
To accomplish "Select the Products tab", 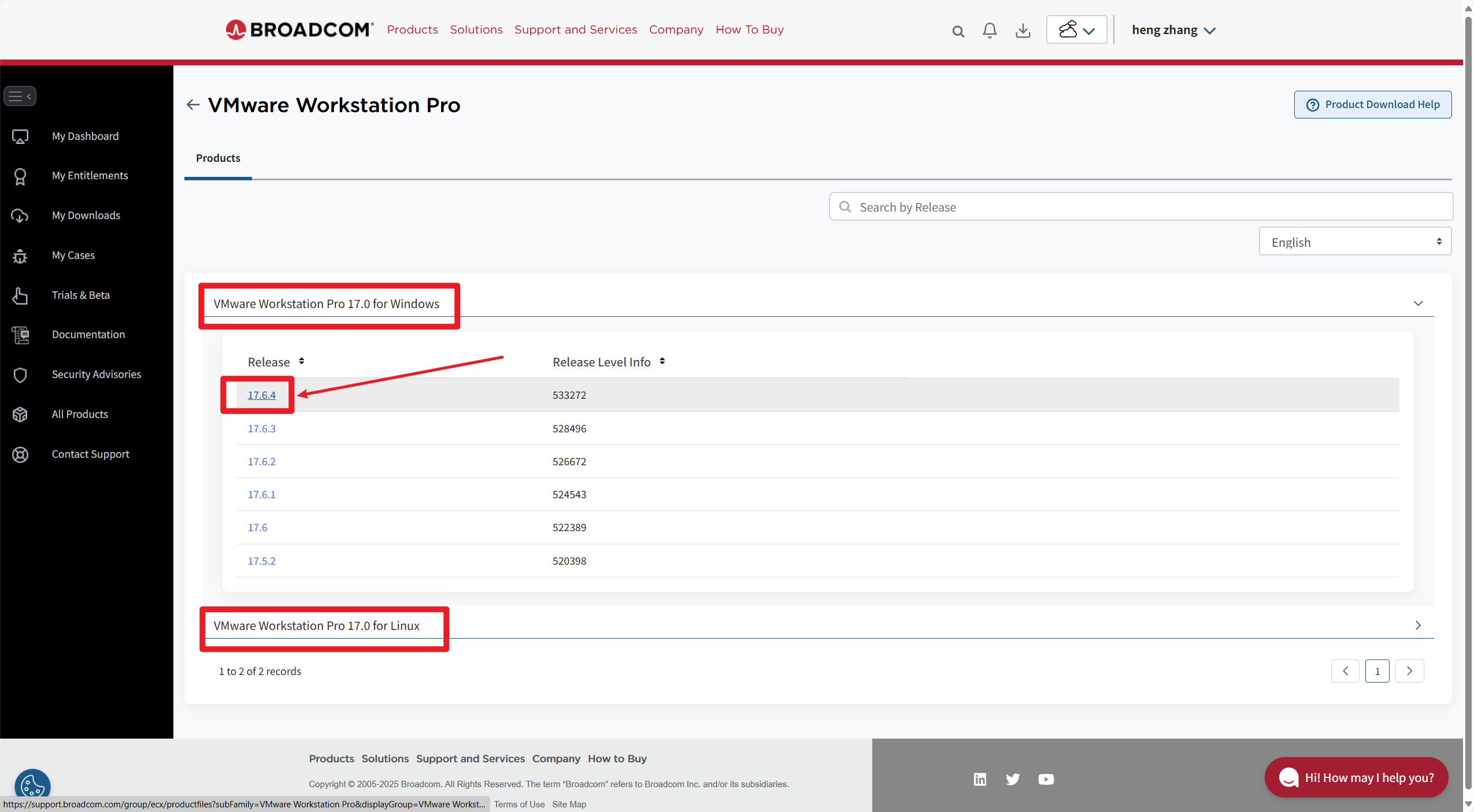I will pos(218,158).
